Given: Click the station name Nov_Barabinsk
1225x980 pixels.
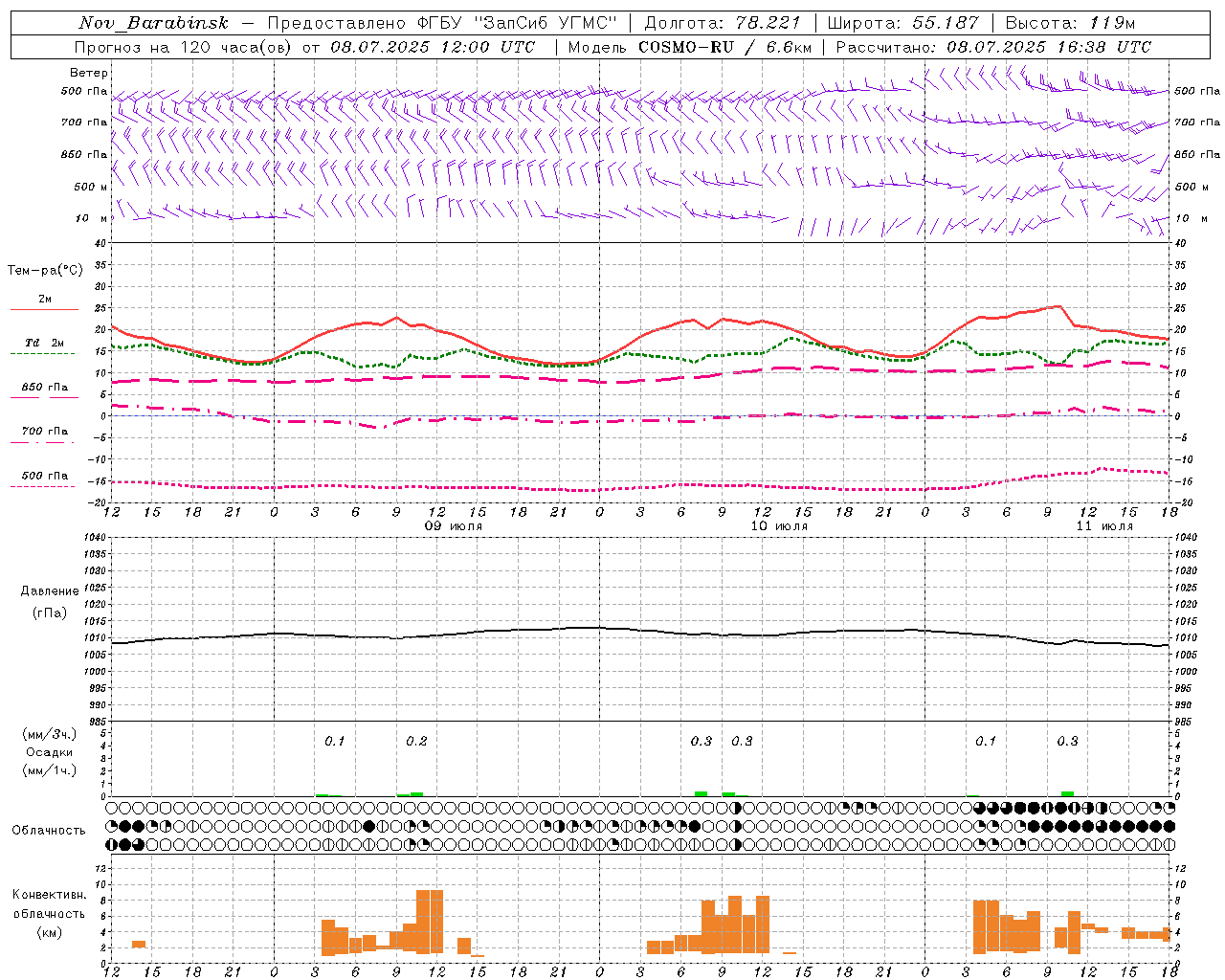Looking at the screenshot, I should coord(154,23).
